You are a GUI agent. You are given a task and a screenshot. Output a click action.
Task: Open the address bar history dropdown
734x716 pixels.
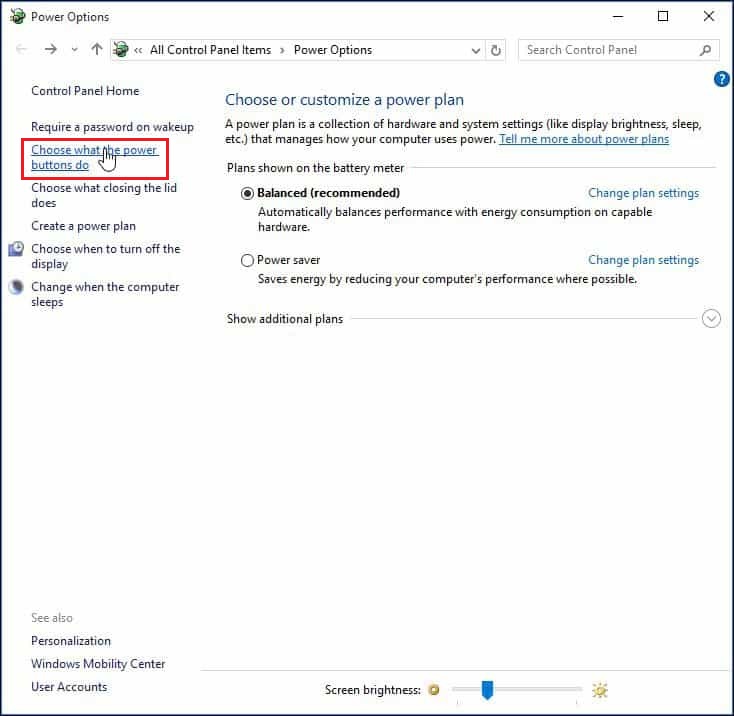[476, 50]
